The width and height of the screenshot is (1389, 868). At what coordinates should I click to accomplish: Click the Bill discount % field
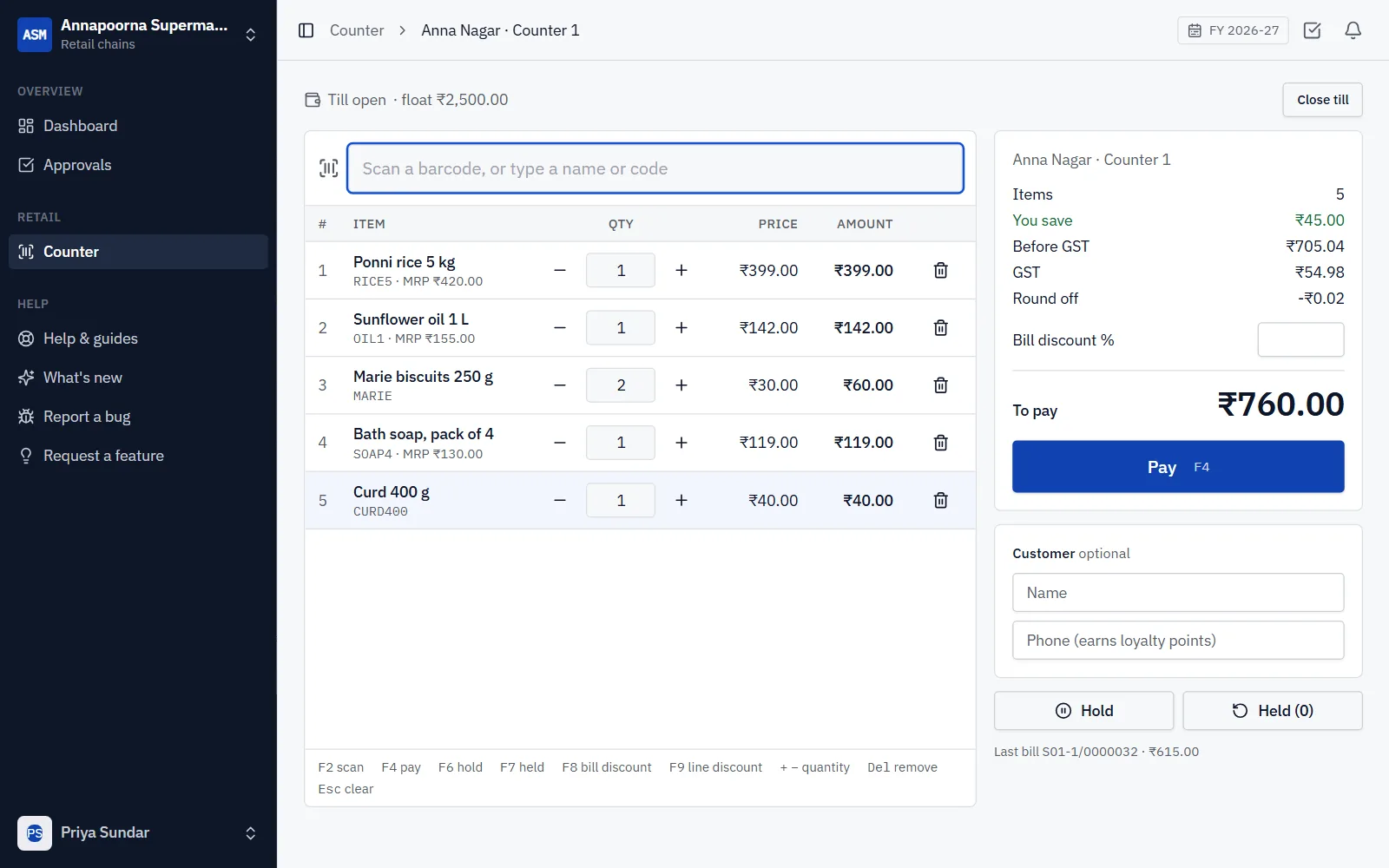click(x=1300, y=340)
